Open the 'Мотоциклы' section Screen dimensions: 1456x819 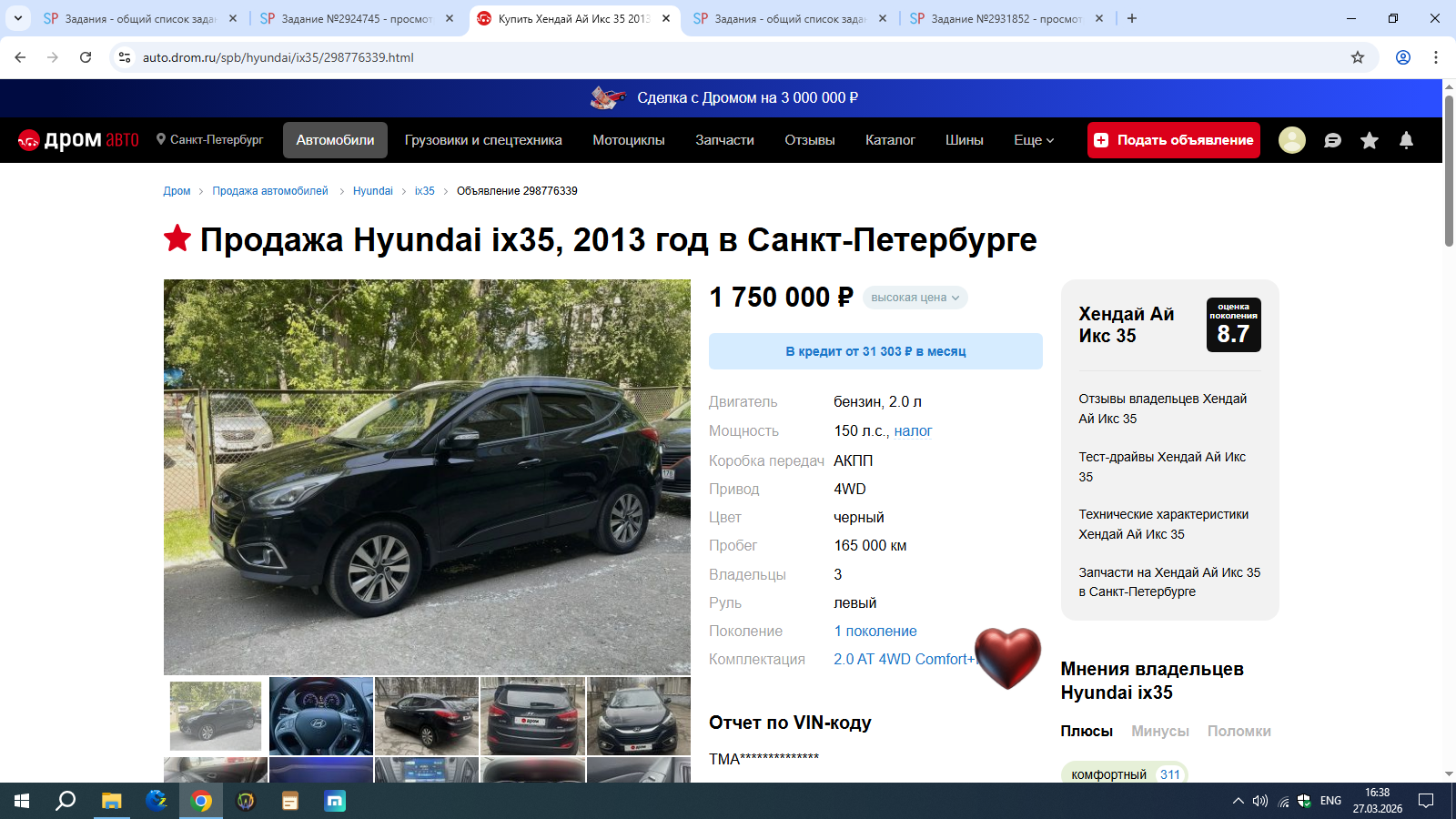tap(629, 140)
